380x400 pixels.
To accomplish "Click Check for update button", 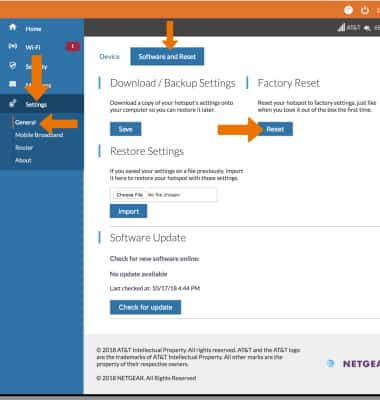I will (x=145, y=307).
